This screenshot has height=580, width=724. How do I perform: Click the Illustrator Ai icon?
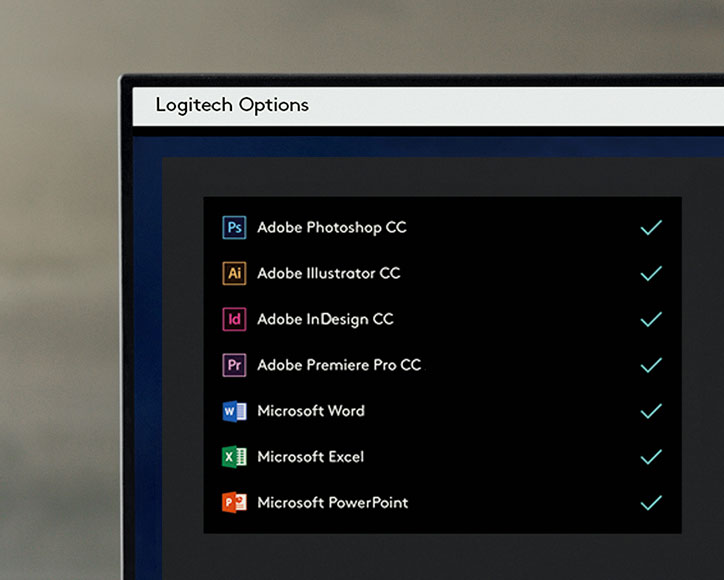(x=234, y=273)
